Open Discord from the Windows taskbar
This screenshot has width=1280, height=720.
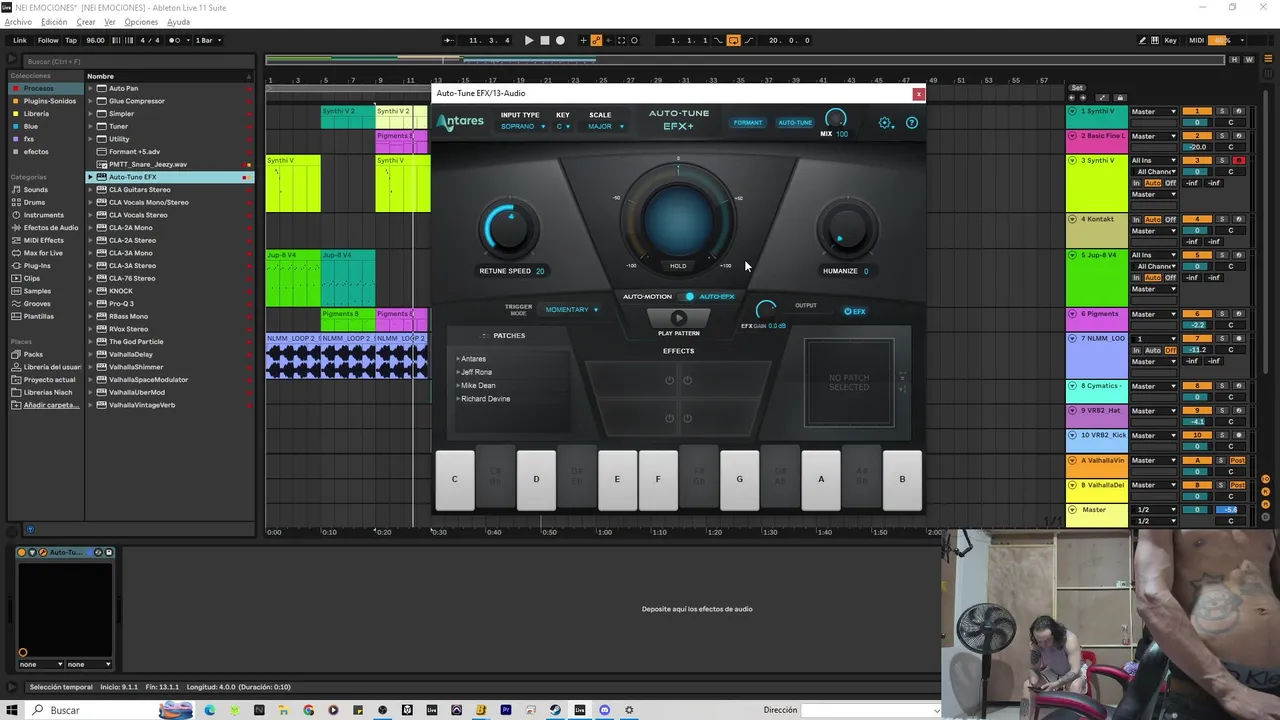(604, 710)
